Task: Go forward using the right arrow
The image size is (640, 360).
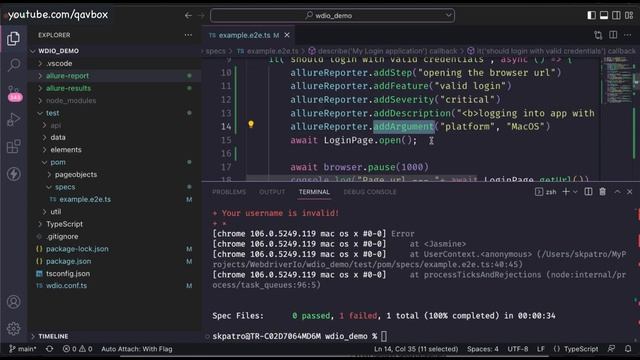Action: coord(201,16)
